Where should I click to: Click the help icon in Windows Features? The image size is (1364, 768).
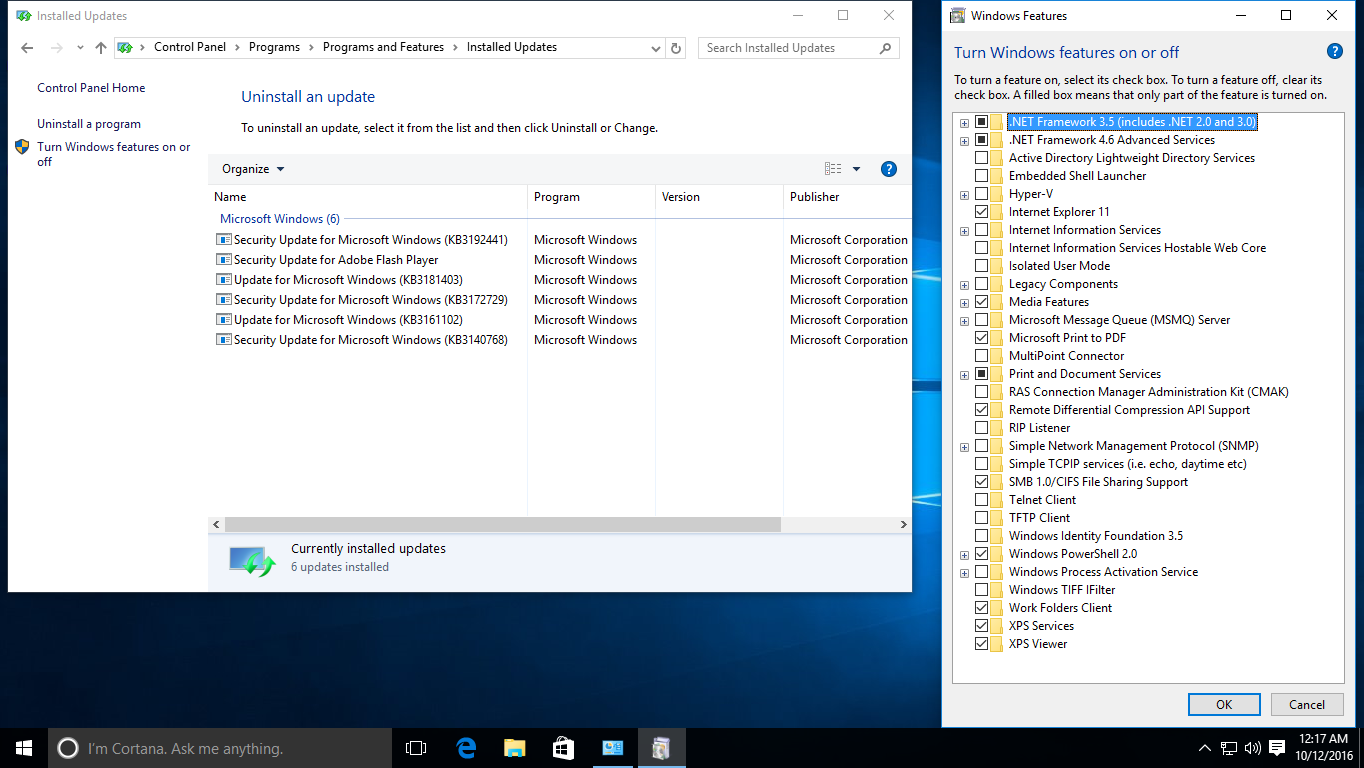click(1334, 52)
